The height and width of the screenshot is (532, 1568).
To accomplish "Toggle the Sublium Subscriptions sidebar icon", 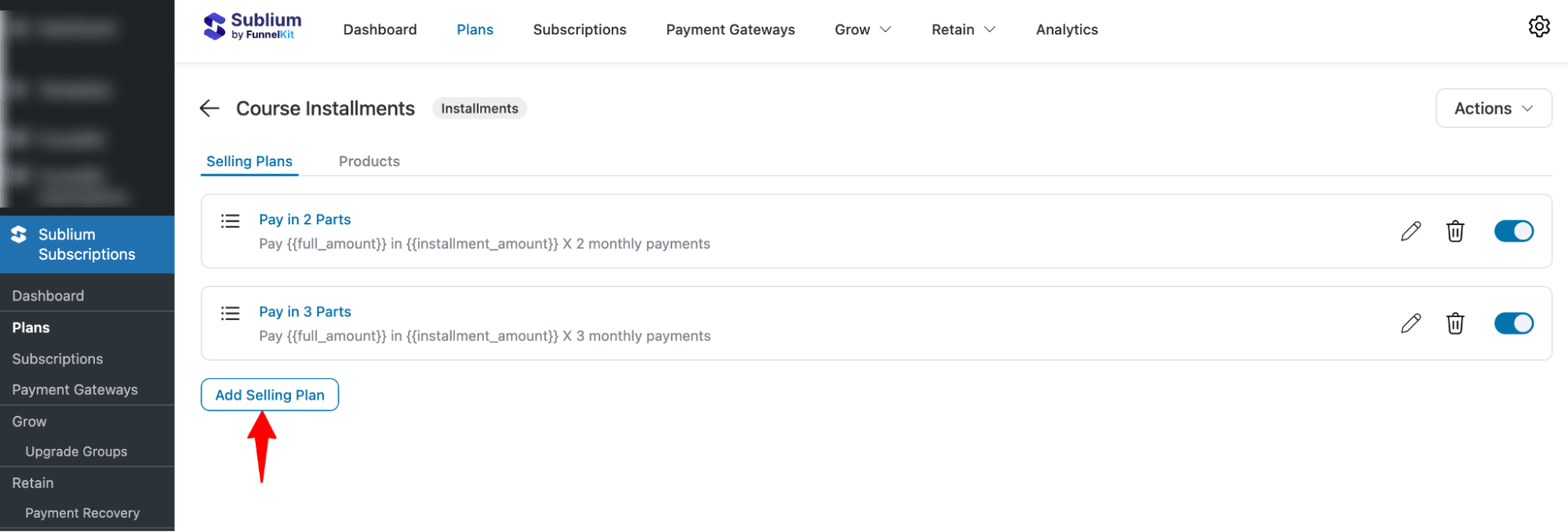I will coord(18,233).
